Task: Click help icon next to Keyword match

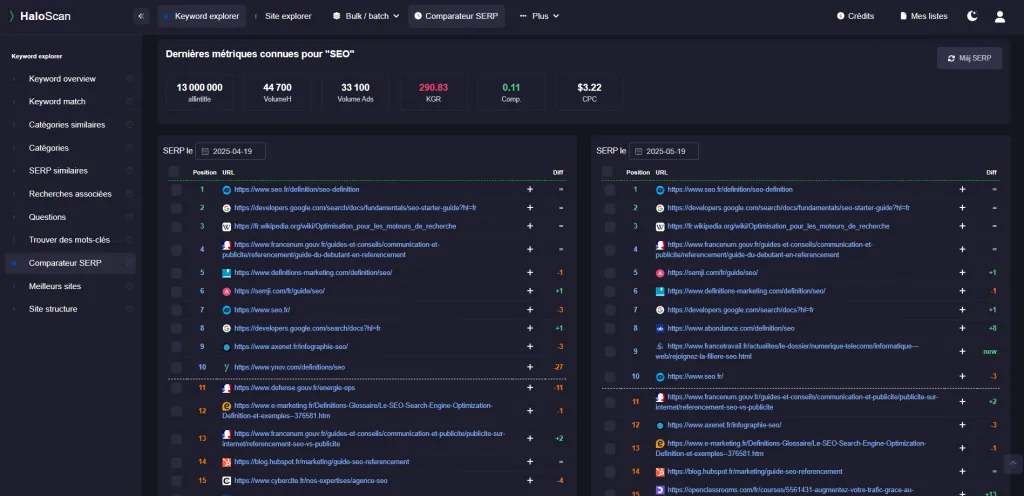Action: click(x=129, y=102)
